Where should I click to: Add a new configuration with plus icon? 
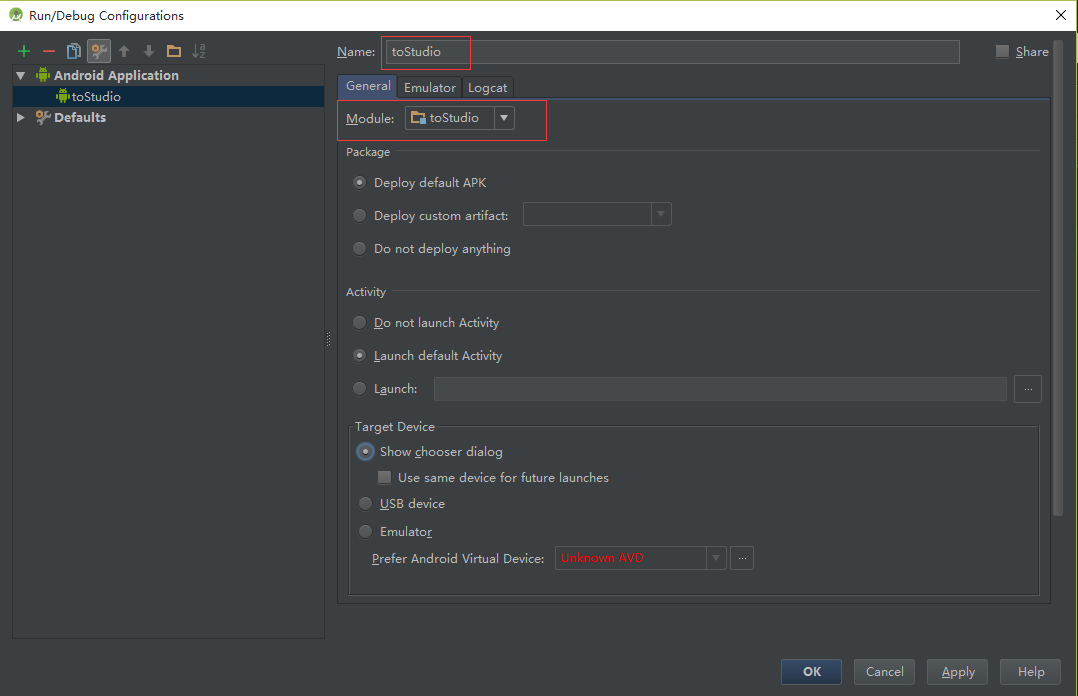click(24, 51)
